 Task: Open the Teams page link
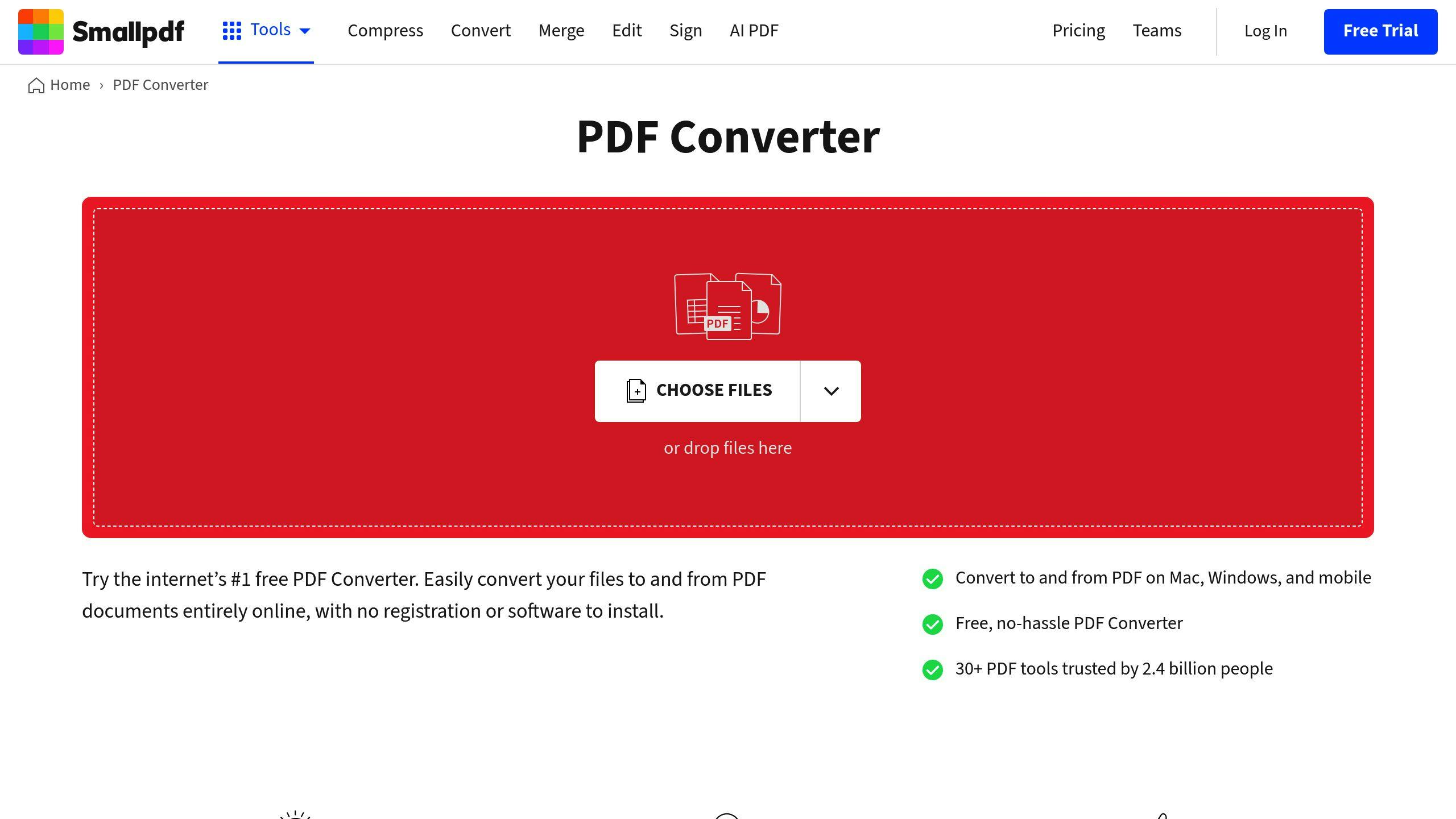coord(1157,31)
